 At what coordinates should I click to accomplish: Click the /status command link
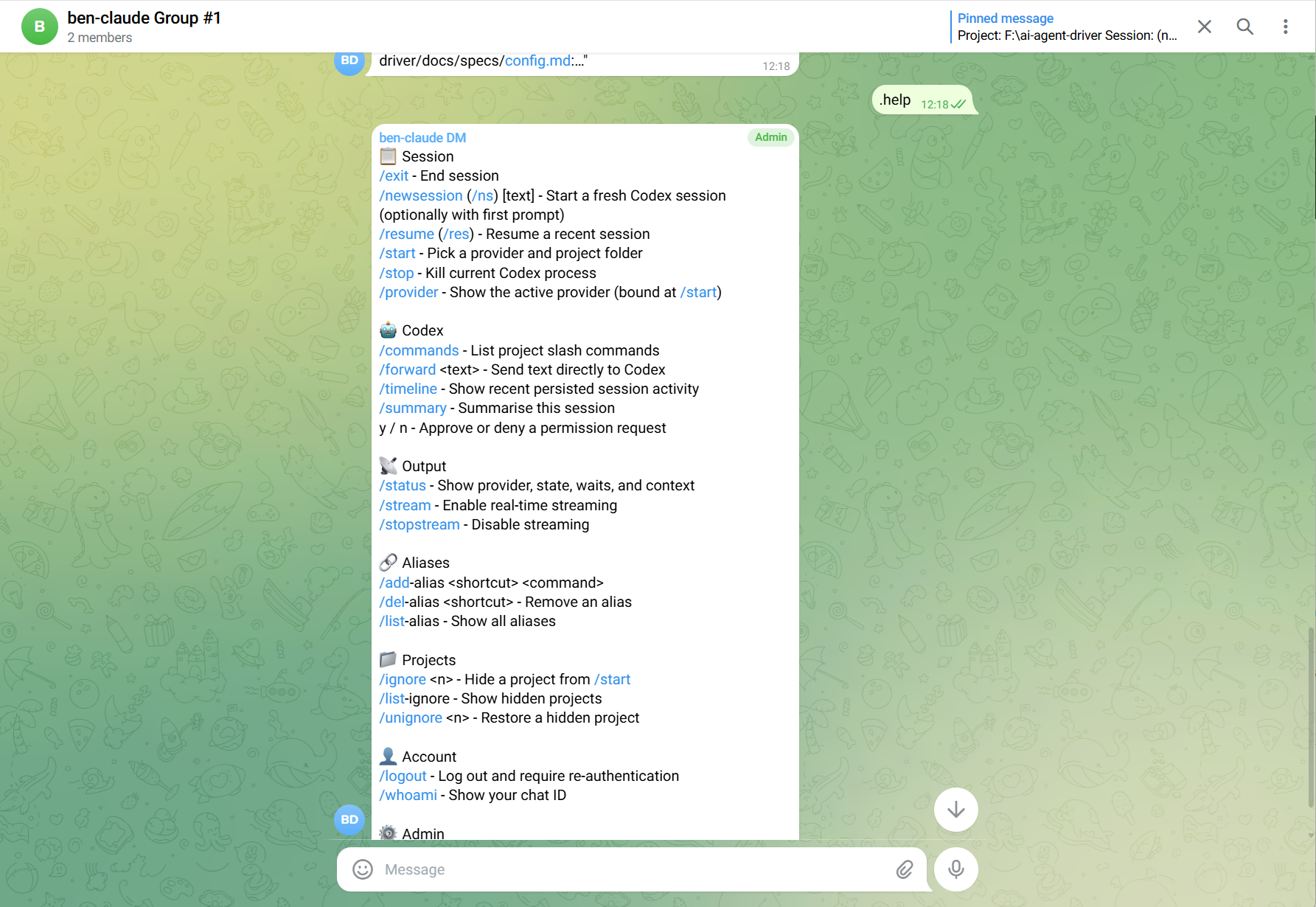click(x=403, y=485)
